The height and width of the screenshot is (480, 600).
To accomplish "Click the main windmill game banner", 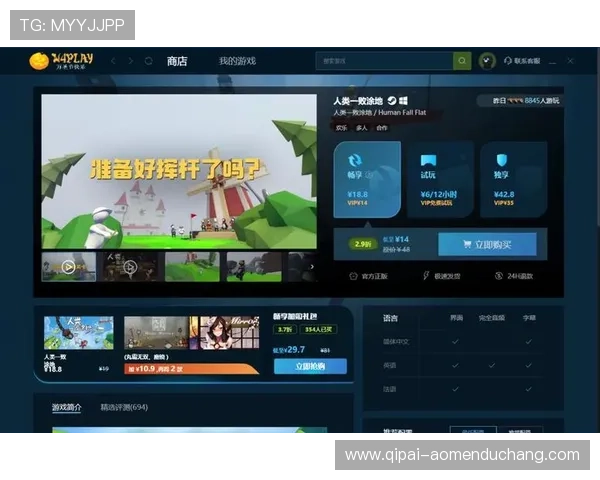I will point(179,171).
